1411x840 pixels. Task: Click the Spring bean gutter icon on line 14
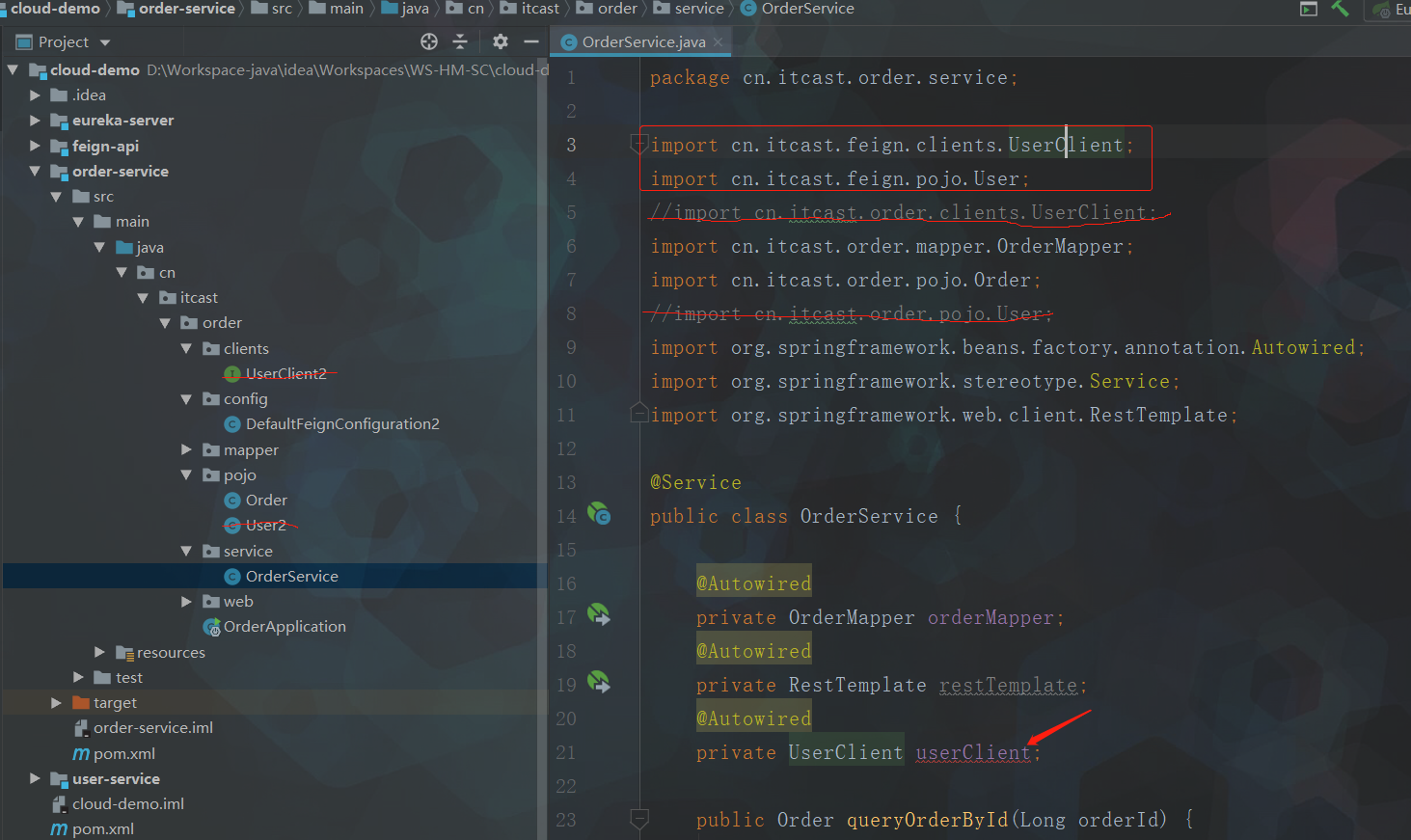599,513
